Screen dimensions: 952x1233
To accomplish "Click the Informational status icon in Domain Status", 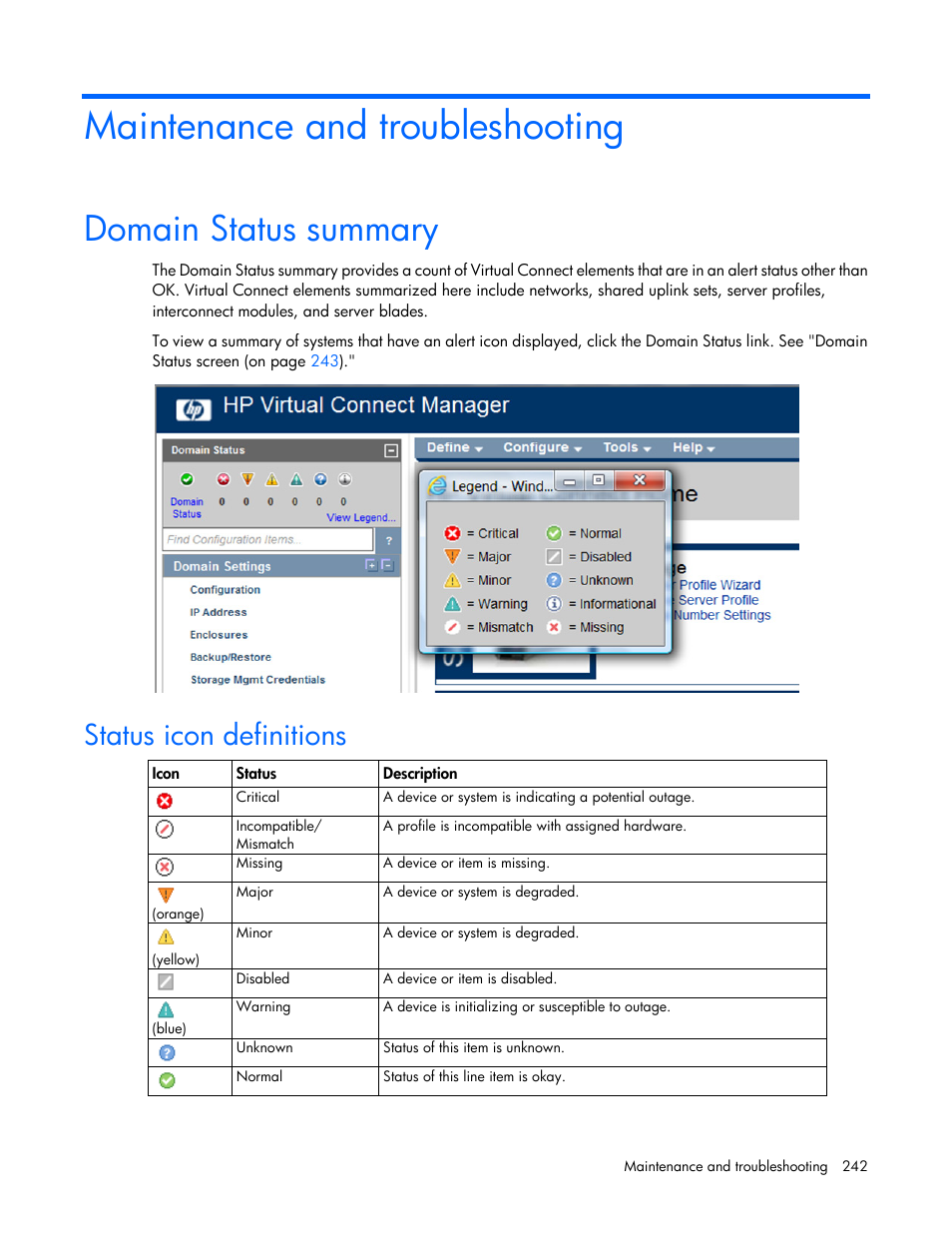I will point(345,479).
